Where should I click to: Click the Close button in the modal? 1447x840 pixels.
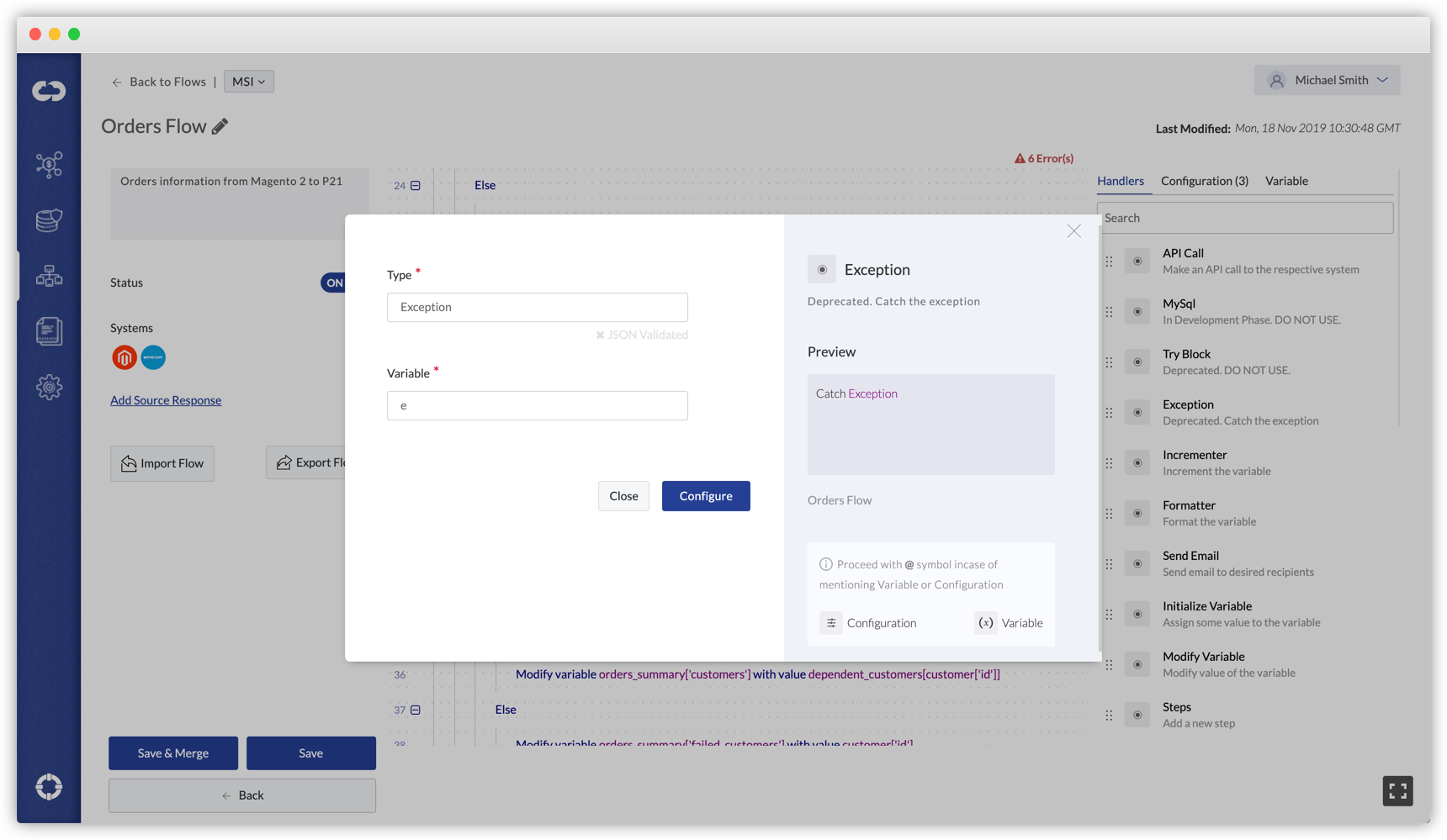tap(623, 496)
